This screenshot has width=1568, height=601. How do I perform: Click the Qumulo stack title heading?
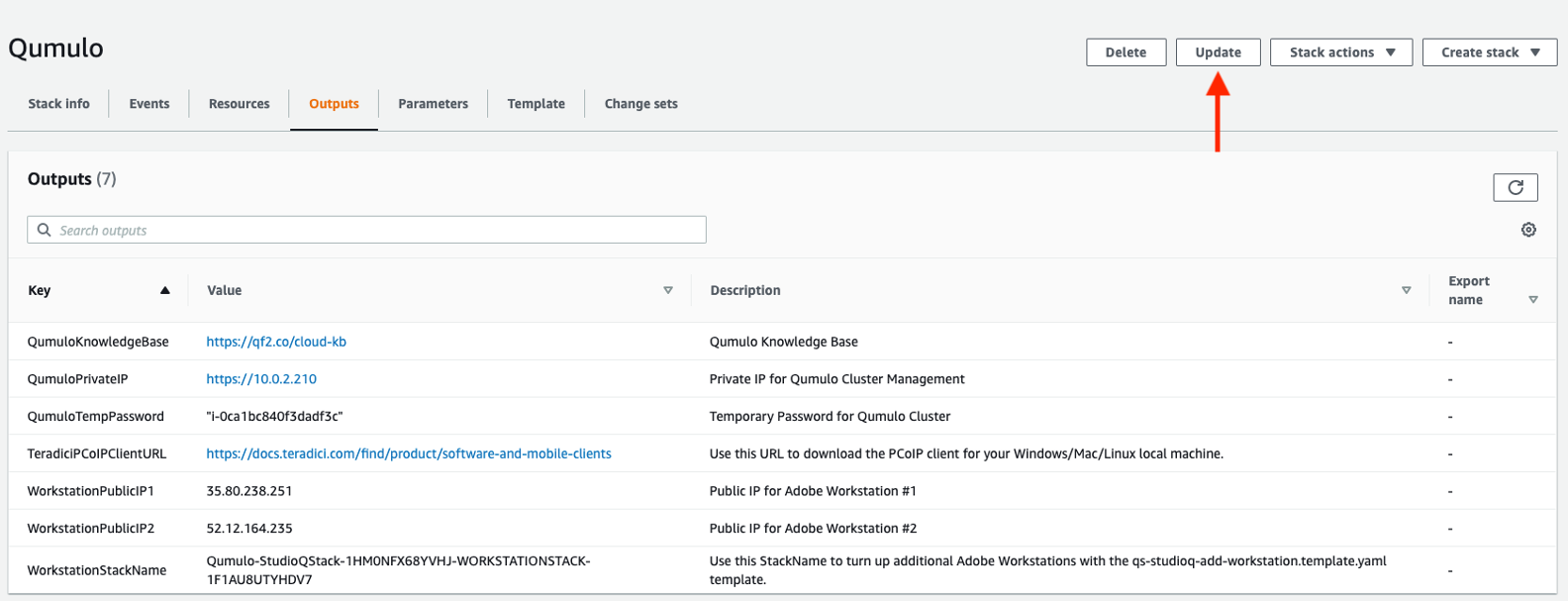[55, 49]
